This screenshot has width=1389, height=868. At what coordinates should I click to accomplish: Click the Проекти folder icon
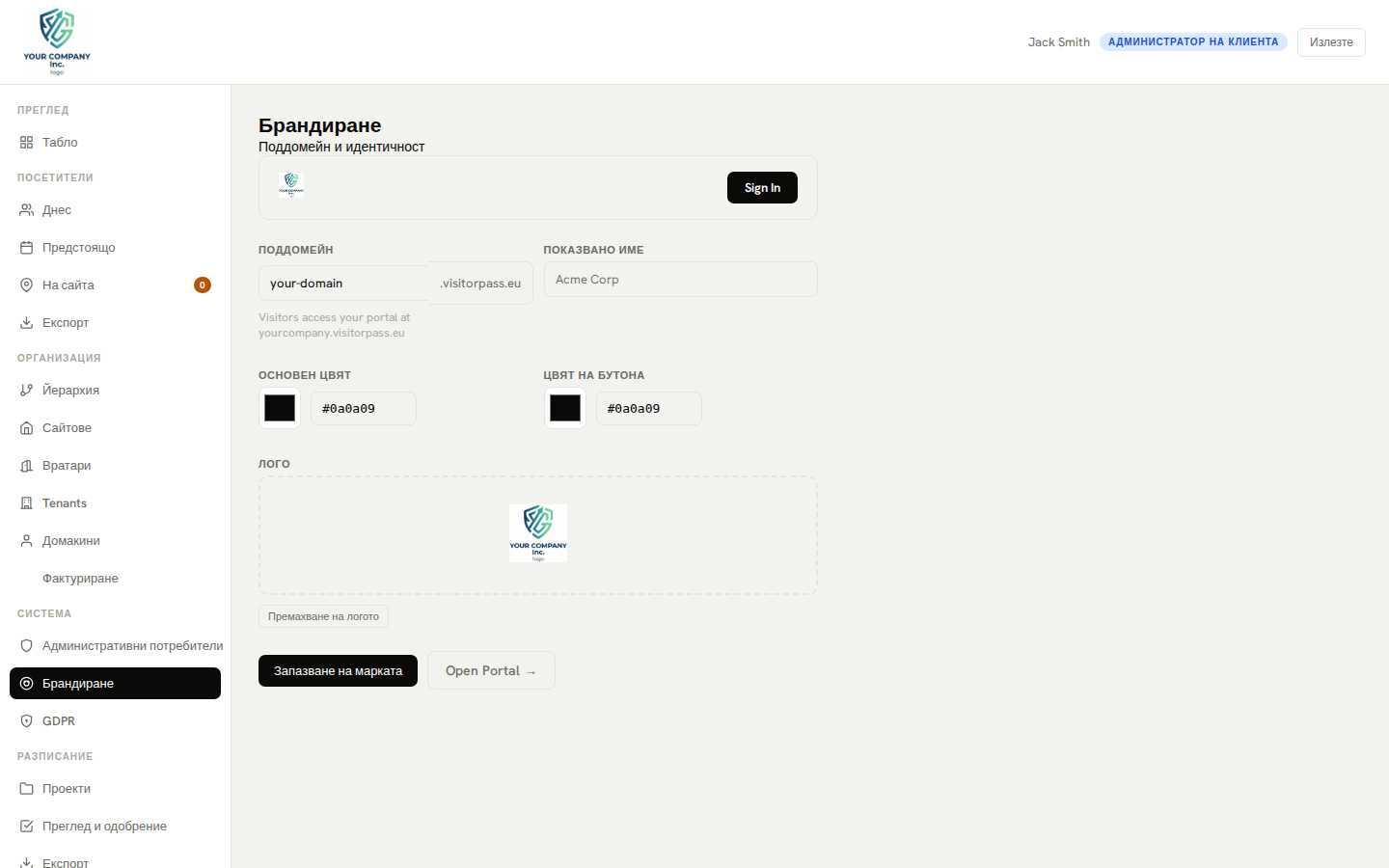(x=26, y=789)
